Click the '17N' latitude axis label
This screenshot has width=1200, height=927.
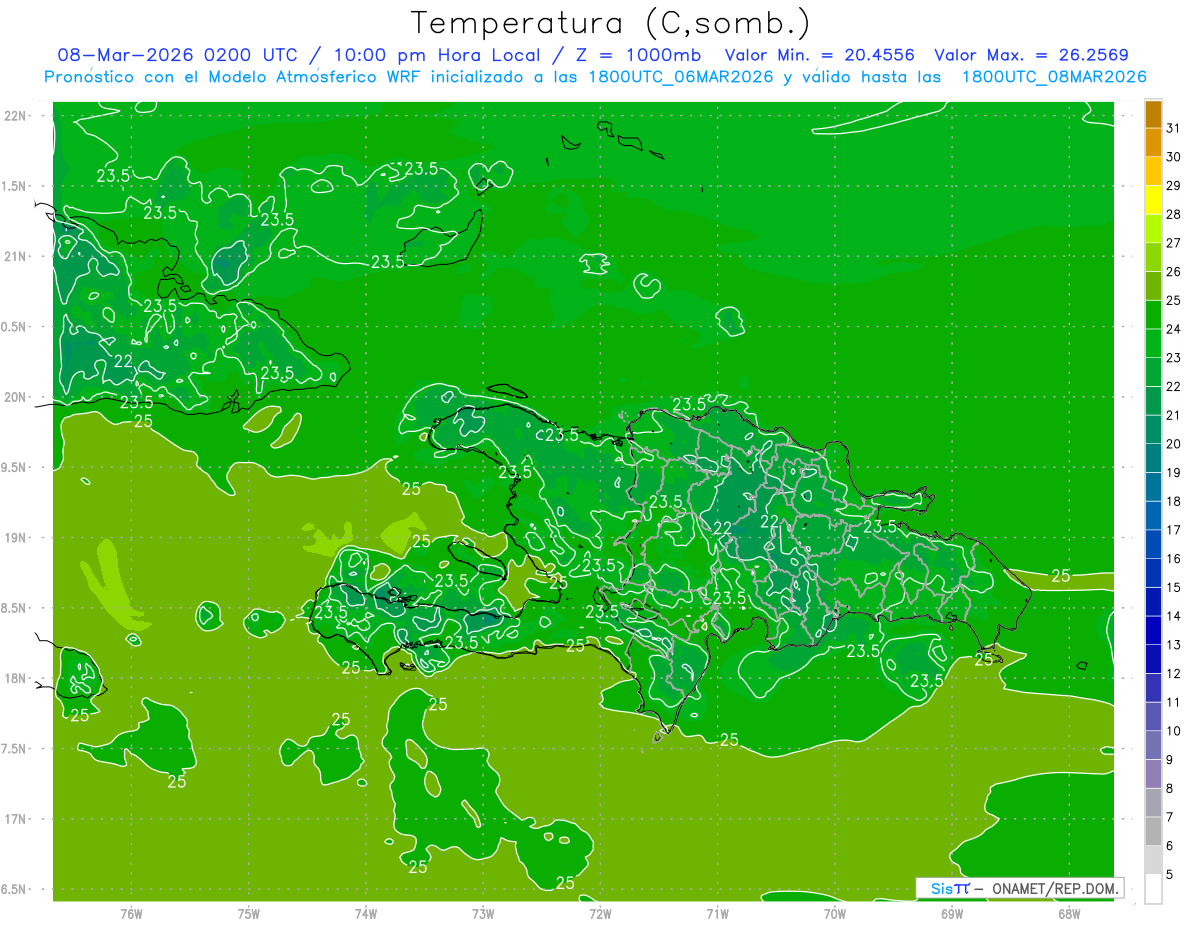(x=16, y=819)
